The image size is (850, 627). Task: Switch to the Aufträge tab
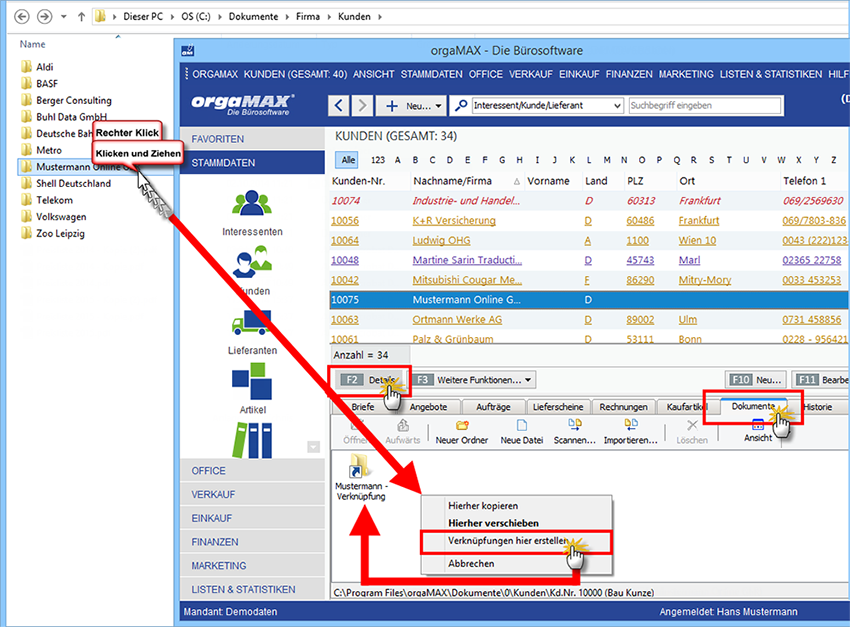(493, 407)
